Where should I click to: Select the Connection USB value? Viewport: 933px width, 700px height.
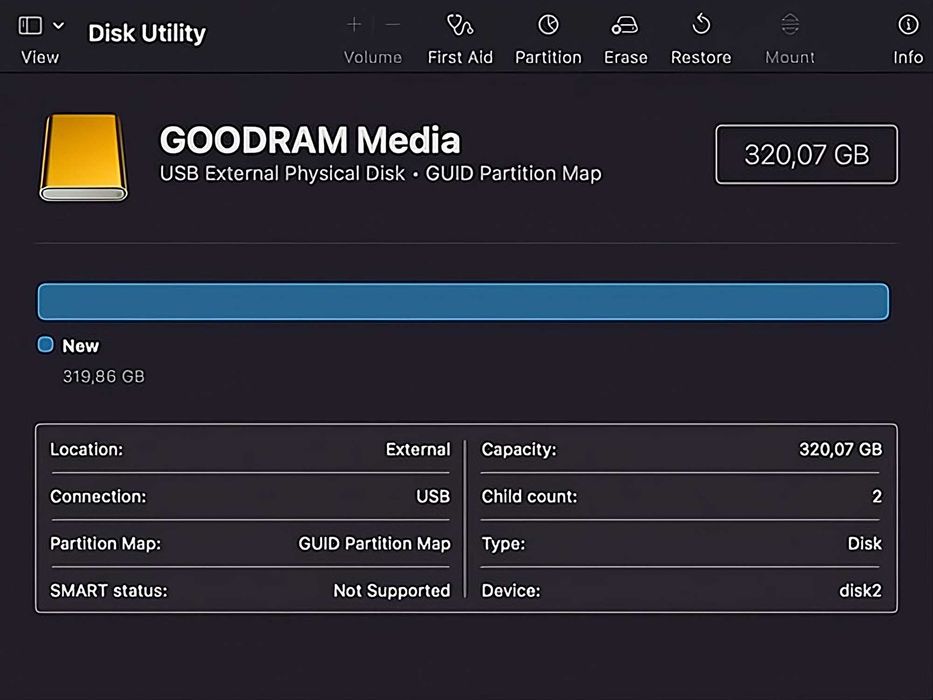click(x=433, y=496)
